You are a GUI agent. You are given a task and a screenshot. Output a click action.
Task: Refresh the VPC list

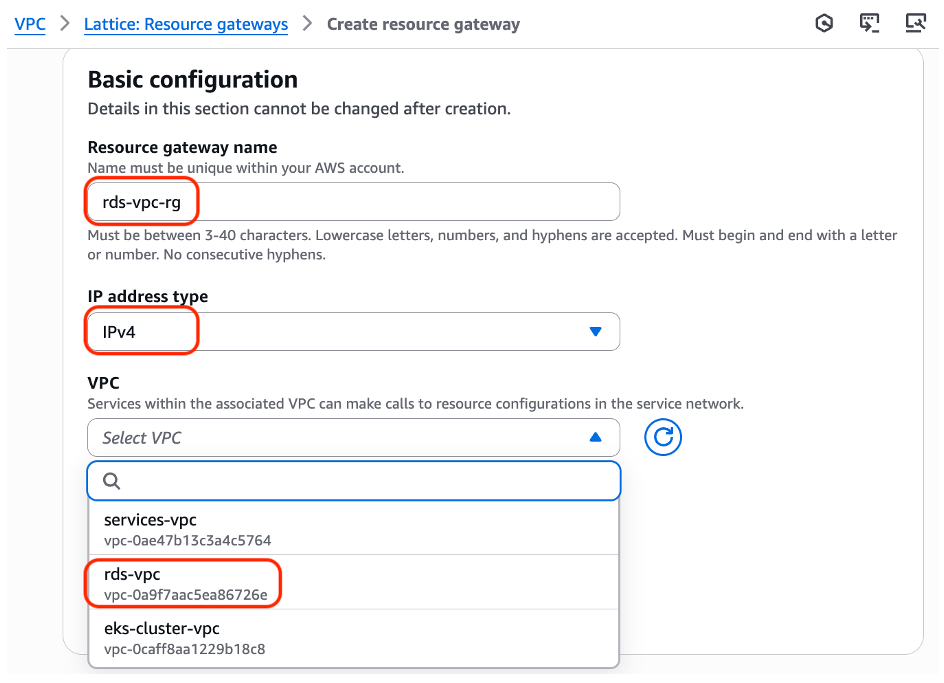663,438
